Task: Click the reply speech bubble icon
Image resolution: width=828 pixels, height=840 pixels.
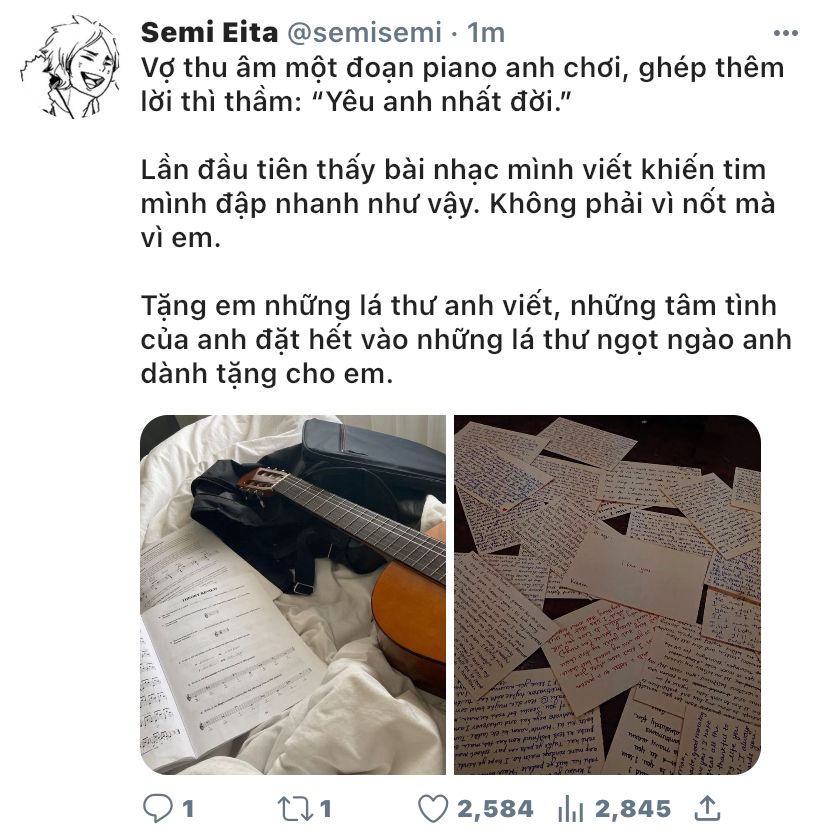Action: pyautogui.click(x=158, y=808)
